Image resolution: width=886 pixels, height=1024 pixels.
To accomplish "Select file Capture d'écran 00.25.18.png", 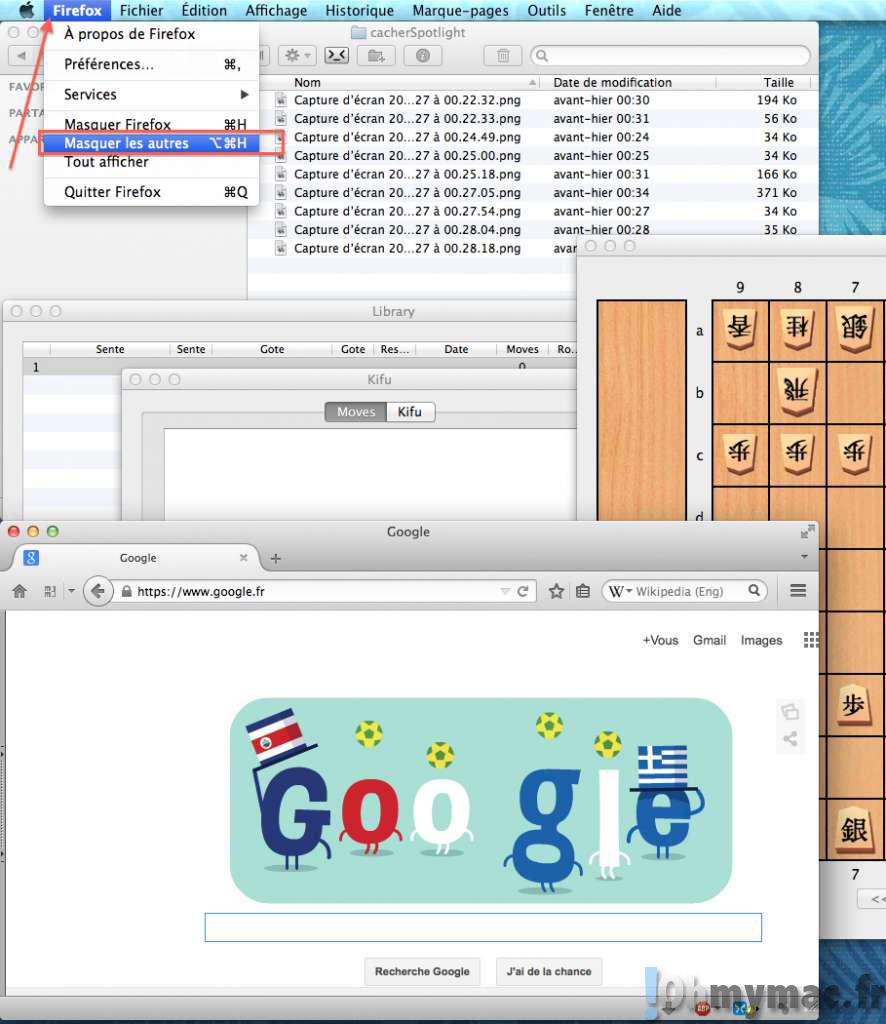I will coord(407,174).
